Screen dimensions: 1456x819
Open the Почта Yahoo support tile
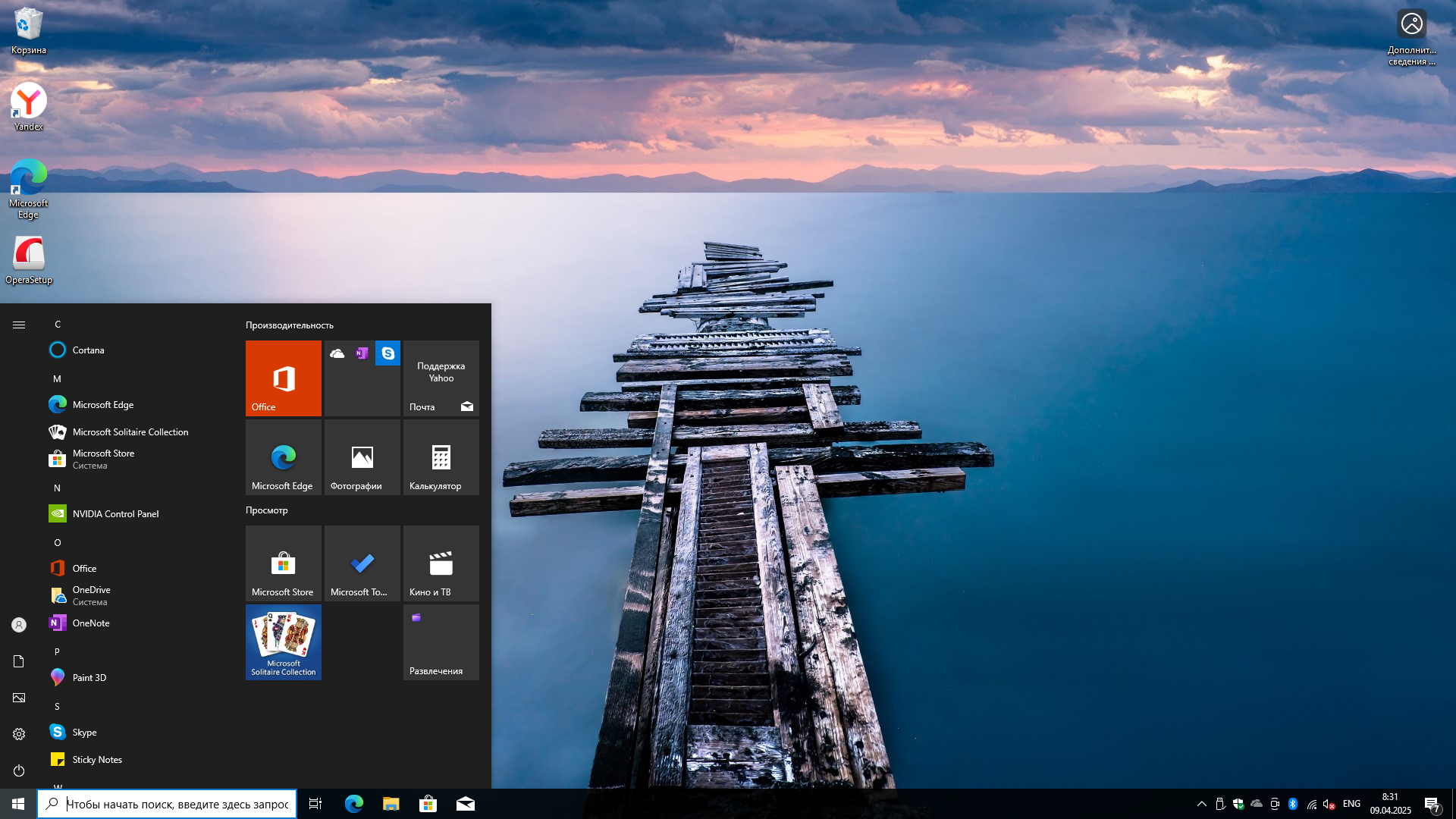441,378
